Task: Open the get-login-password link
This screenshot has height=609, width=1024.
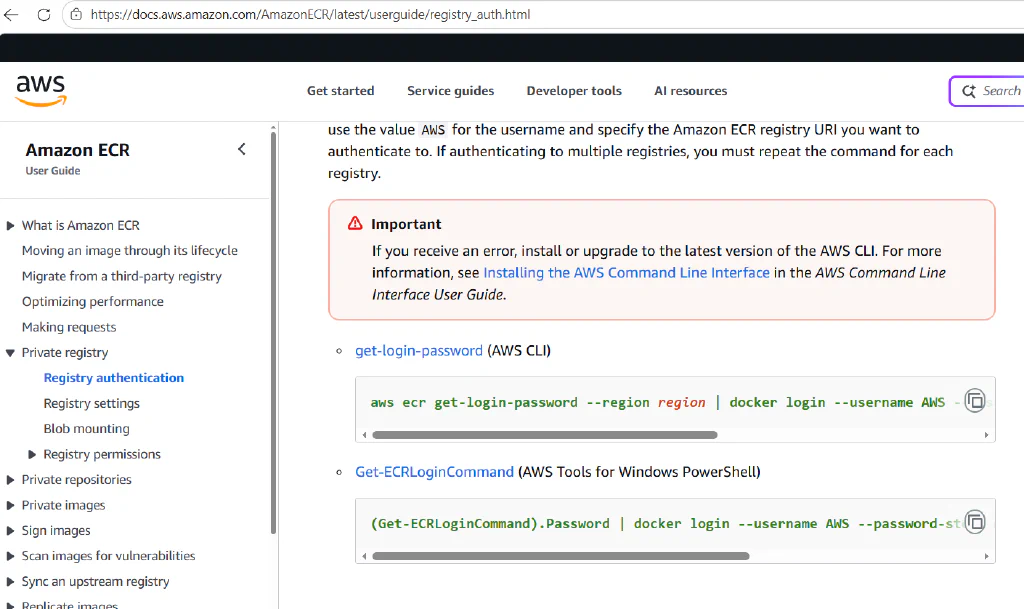Action: pos(419,351)
